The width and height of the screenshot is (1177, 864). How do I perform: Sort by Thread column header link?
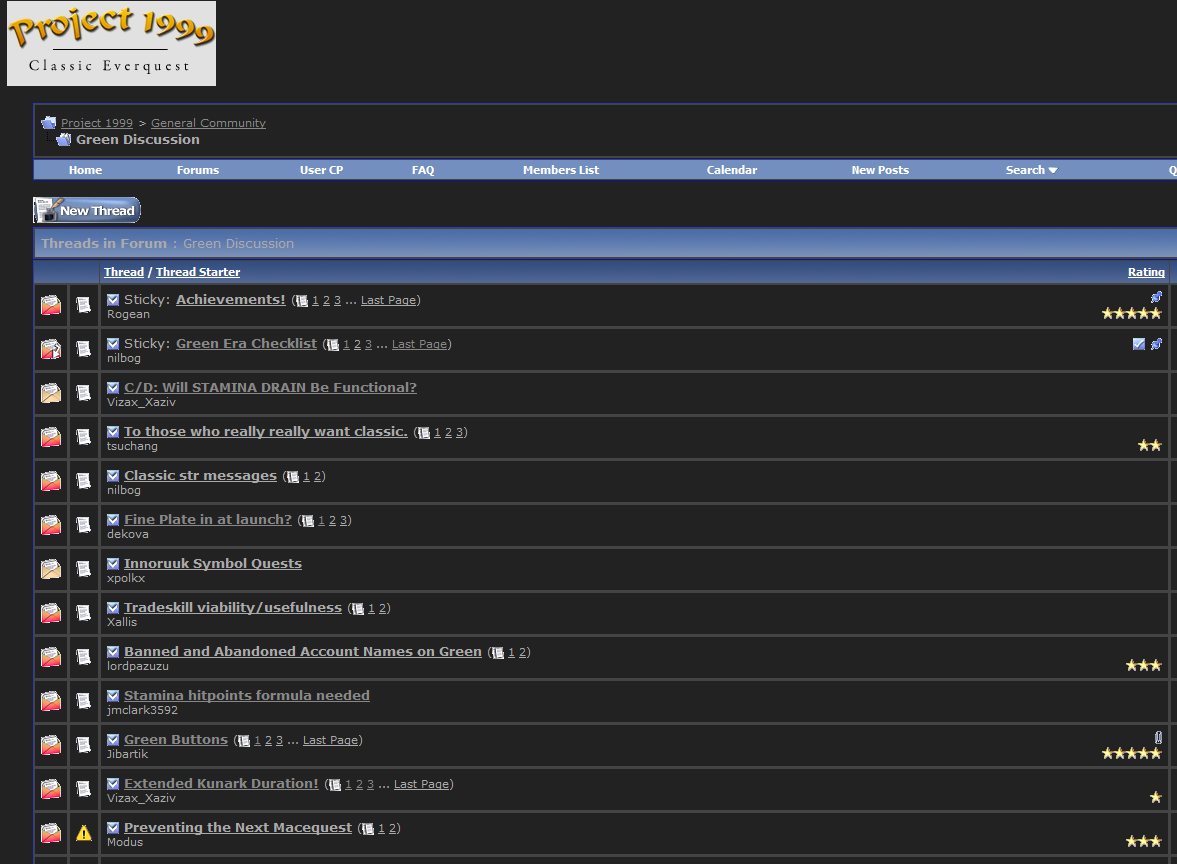[124, 272]
